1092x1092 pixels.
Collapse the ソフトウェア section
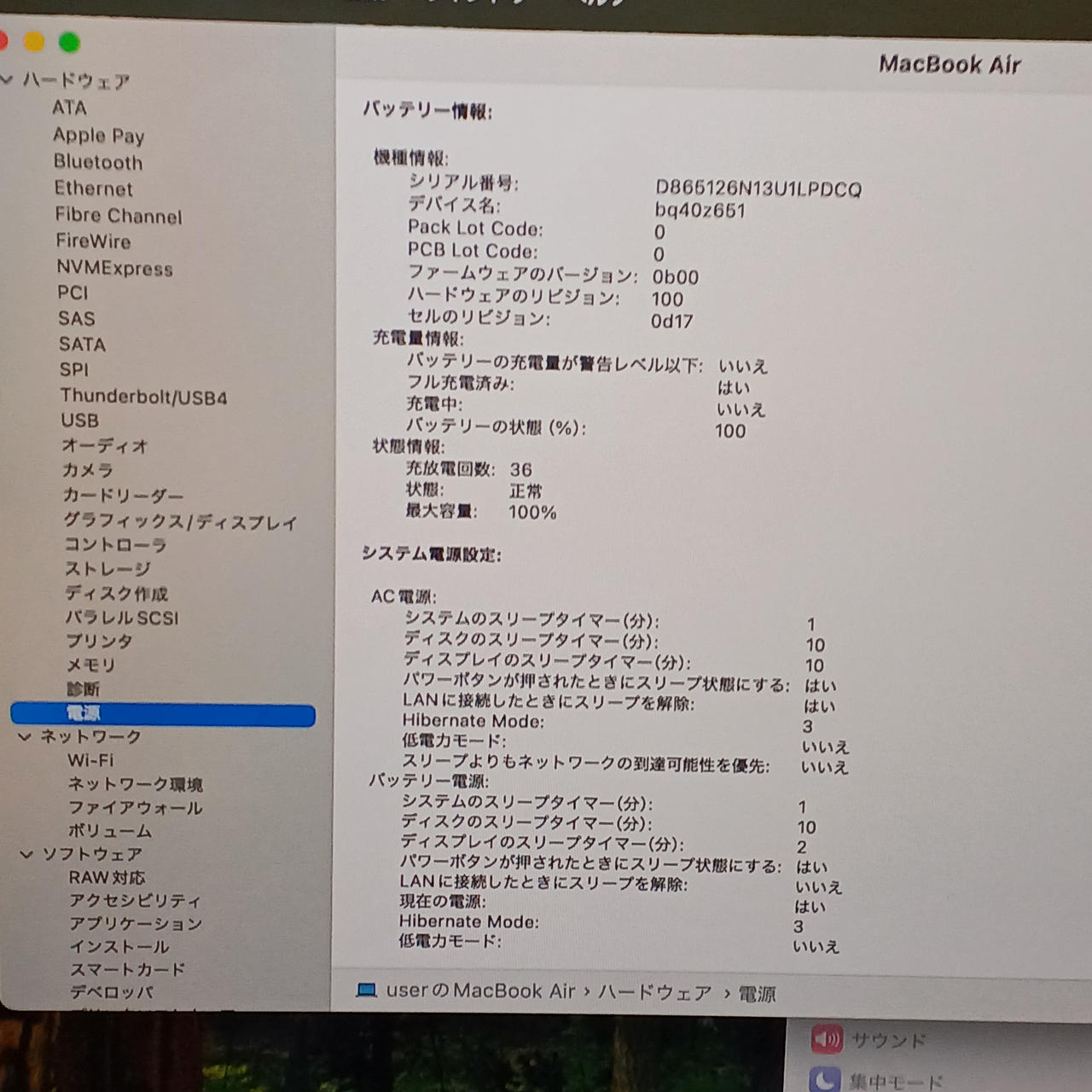[26, 854]
